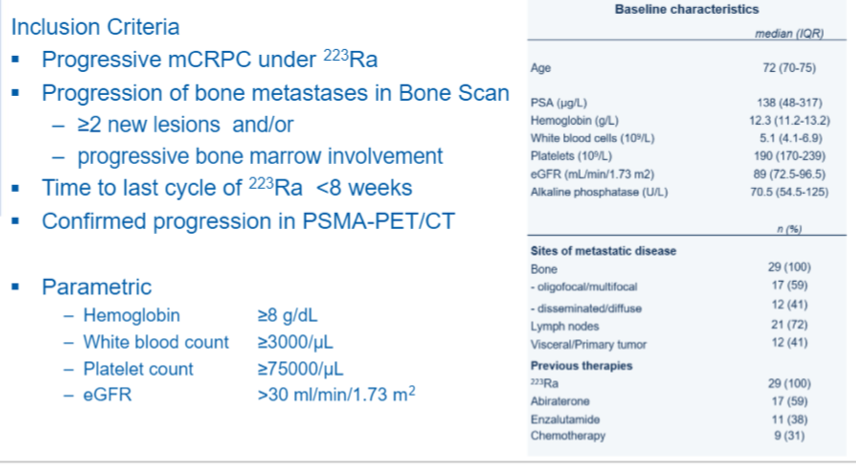Click the 'Alkaline phosphatase (U/L)' row label
This screenshot has width=856, height=470.
click(x=599, y=192)
